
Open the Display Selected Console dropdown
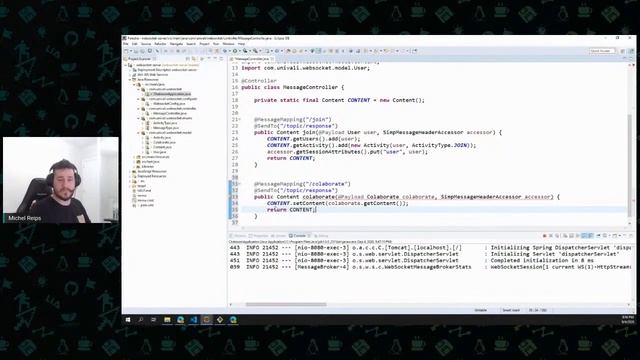(x=609, y=236)
